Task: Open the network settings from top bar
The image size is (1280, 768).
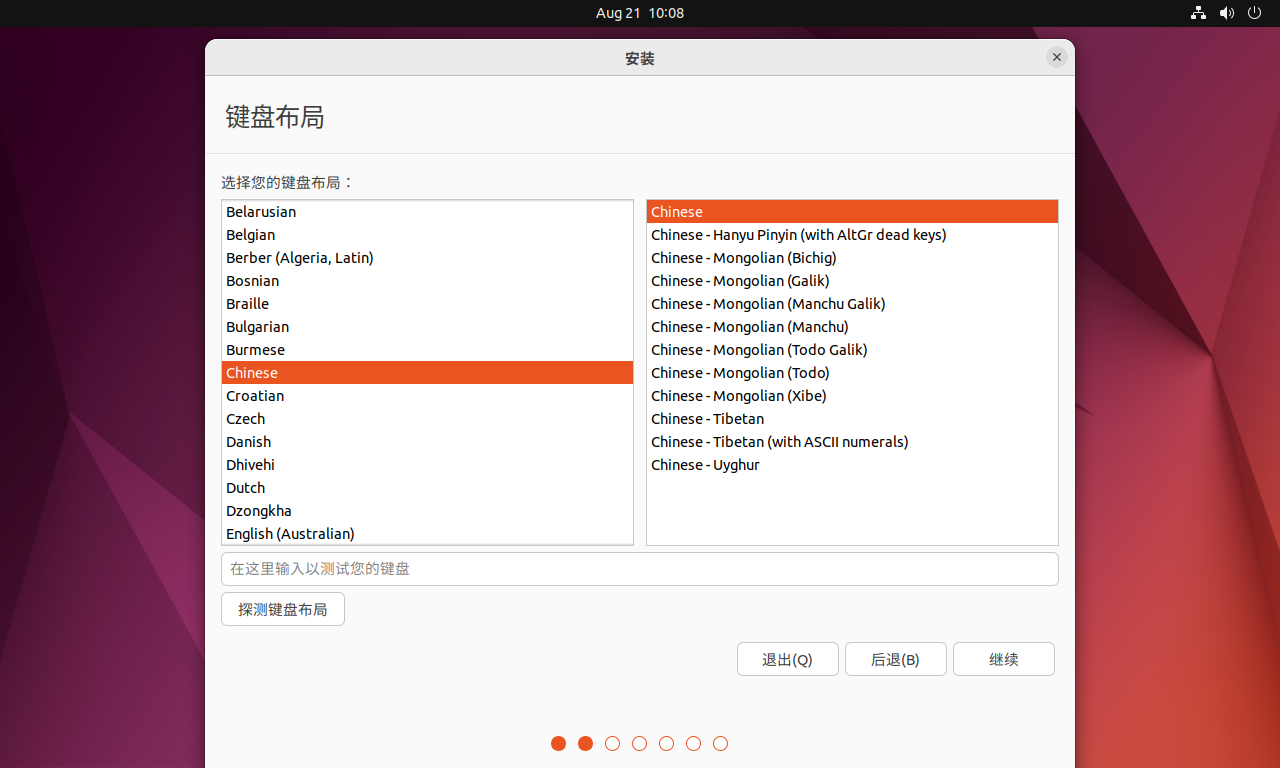Action: 1198,13
